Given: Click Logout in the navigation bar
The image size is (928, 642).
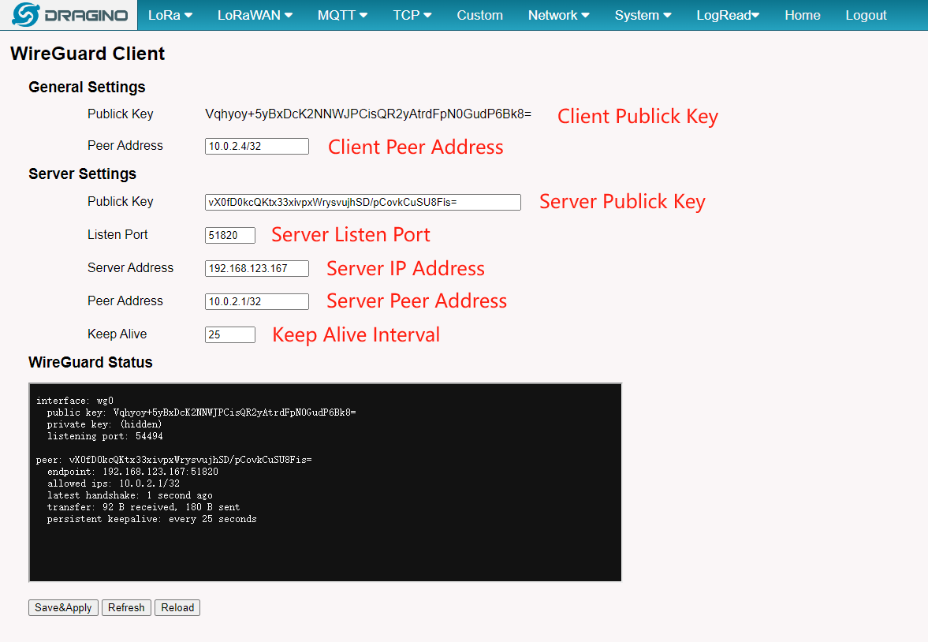Looking at the screenshot, I should 865,15.
